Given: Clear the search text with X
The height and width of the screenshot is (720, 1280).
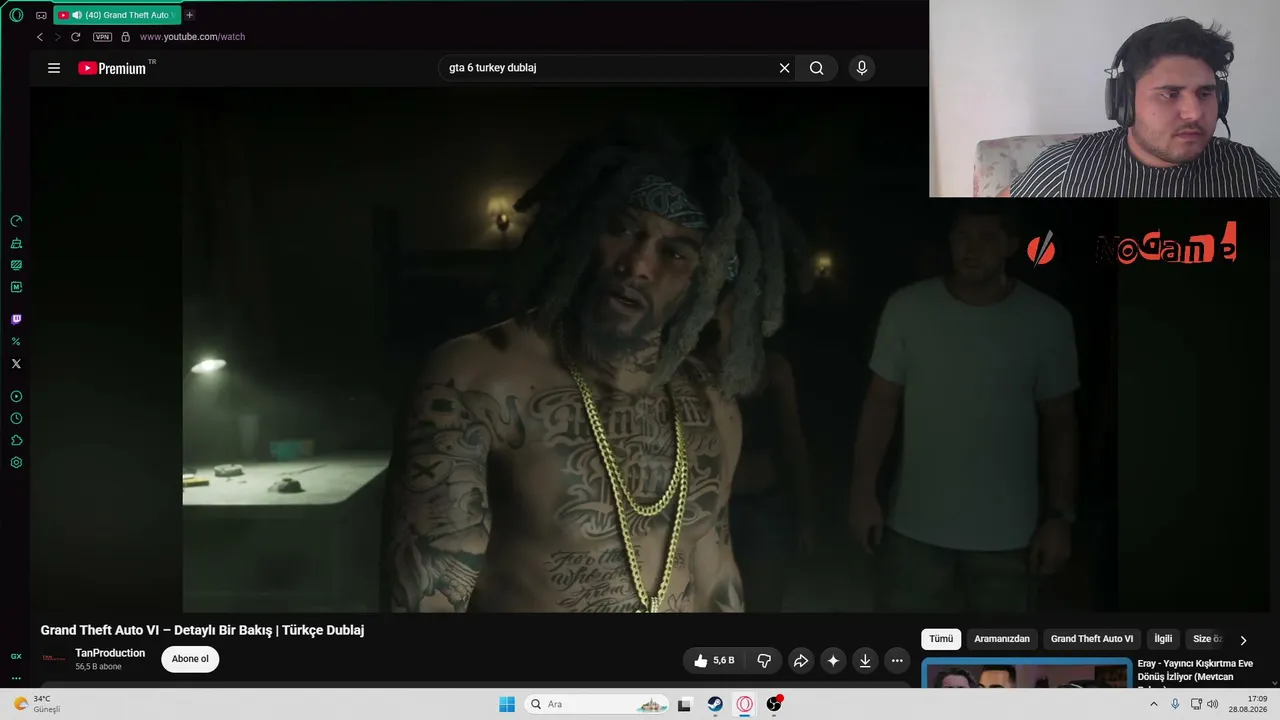Looking at the screenshot, I should pyautogui.click(x=785, y=68).
